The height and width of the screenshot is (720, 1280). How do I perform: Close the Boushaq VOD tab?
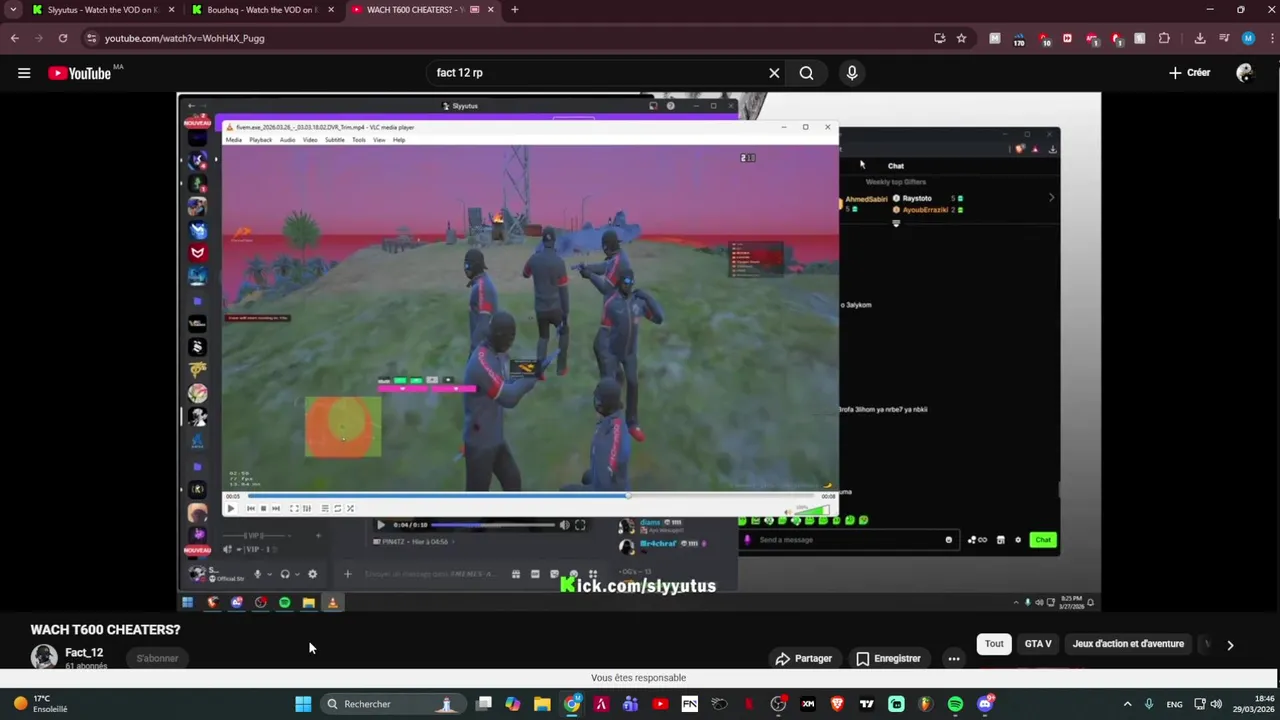(331, 10)
